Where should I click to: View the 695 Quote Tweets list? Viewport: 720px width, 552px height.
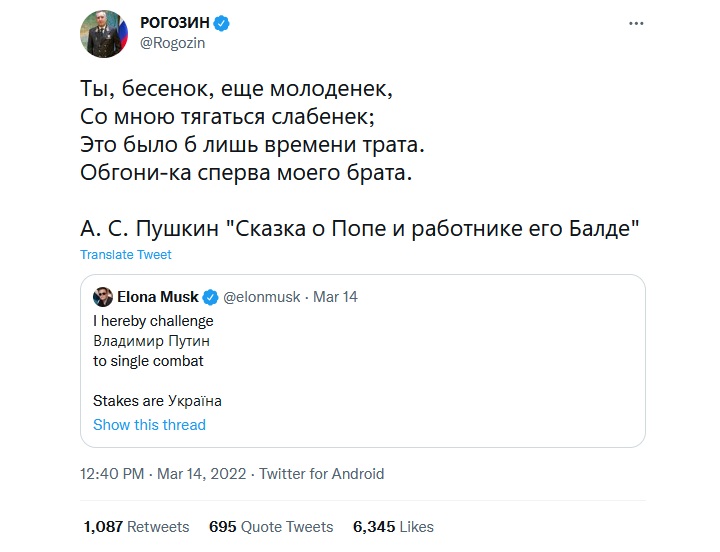[x=271, y=526]
